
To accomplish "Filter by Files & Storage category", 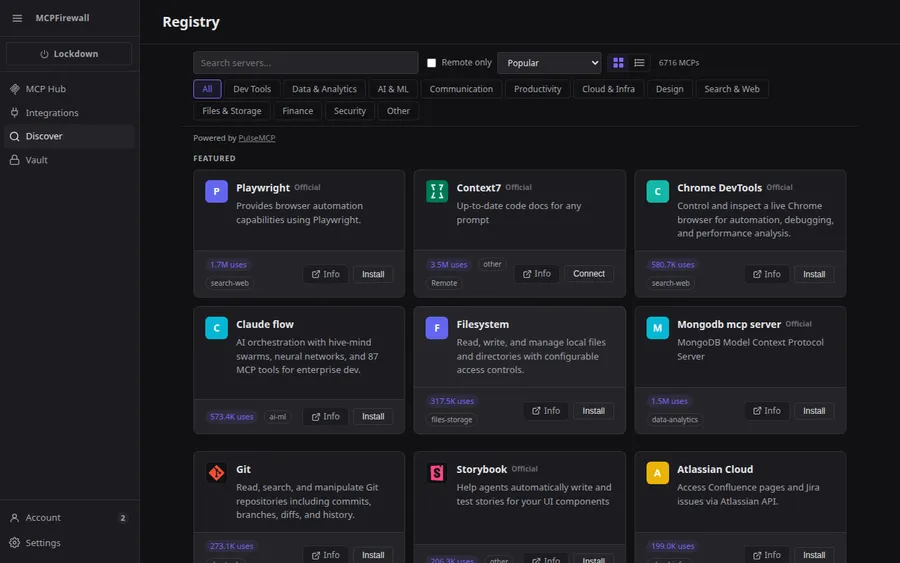I will pos(232,111).
